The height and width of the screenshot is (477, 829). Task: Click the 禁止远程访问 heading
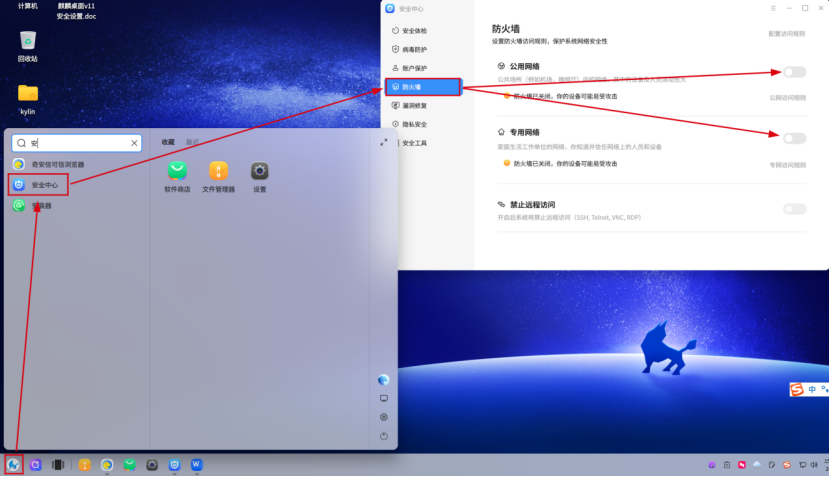pos(532,205)
